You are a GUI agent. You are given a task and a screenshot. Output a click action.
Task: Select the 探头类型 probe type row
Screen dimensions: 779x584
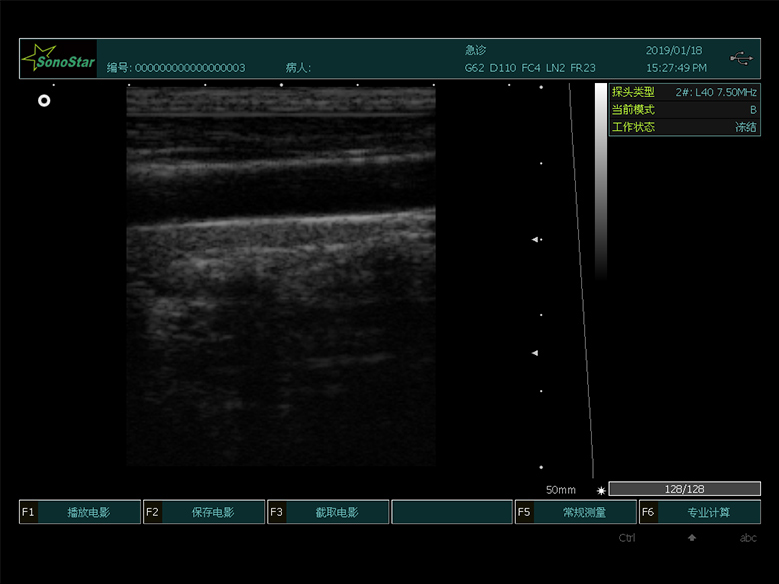(684, 92)
